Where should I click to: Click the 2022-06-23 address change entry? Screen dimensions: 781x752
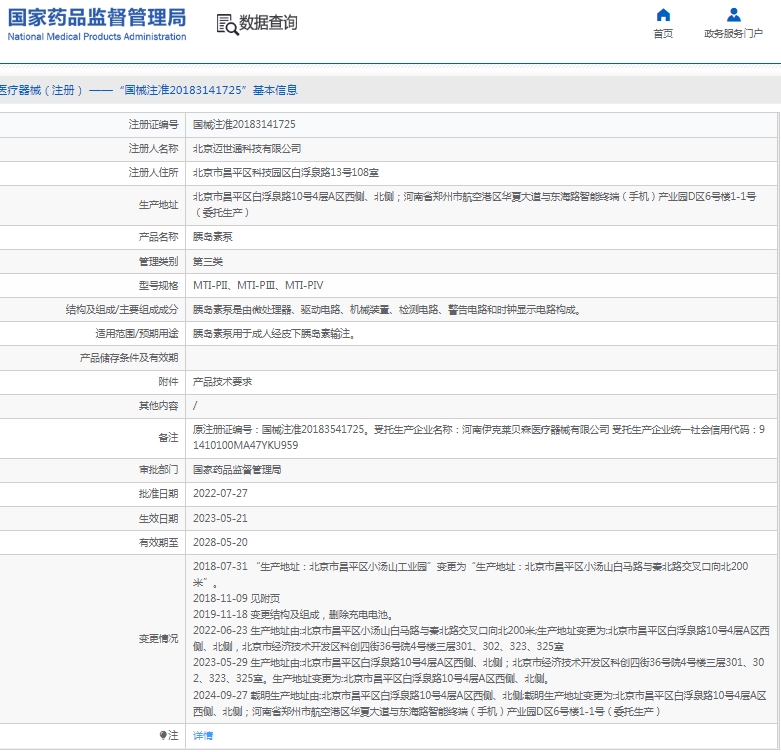click(481, 638)
